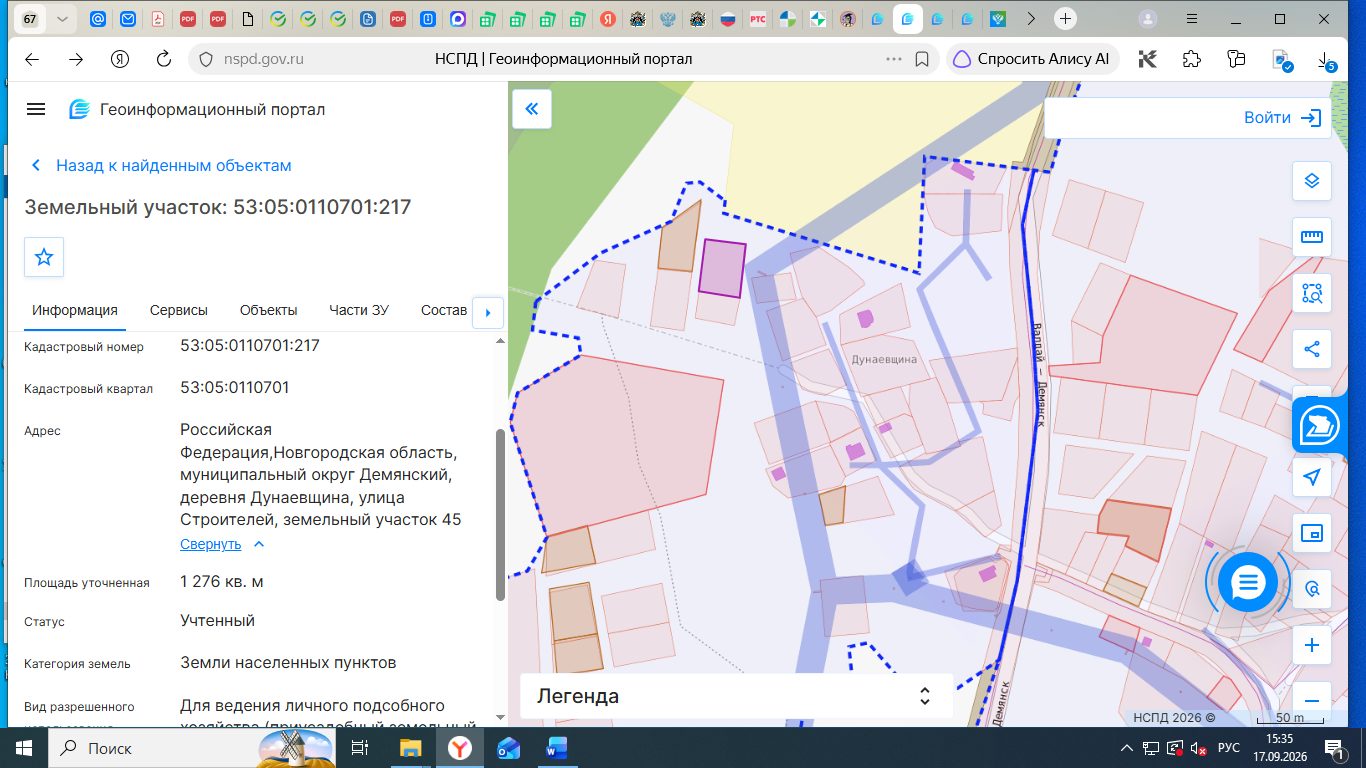Open the overview mini-map tool

click(1312, 534)
